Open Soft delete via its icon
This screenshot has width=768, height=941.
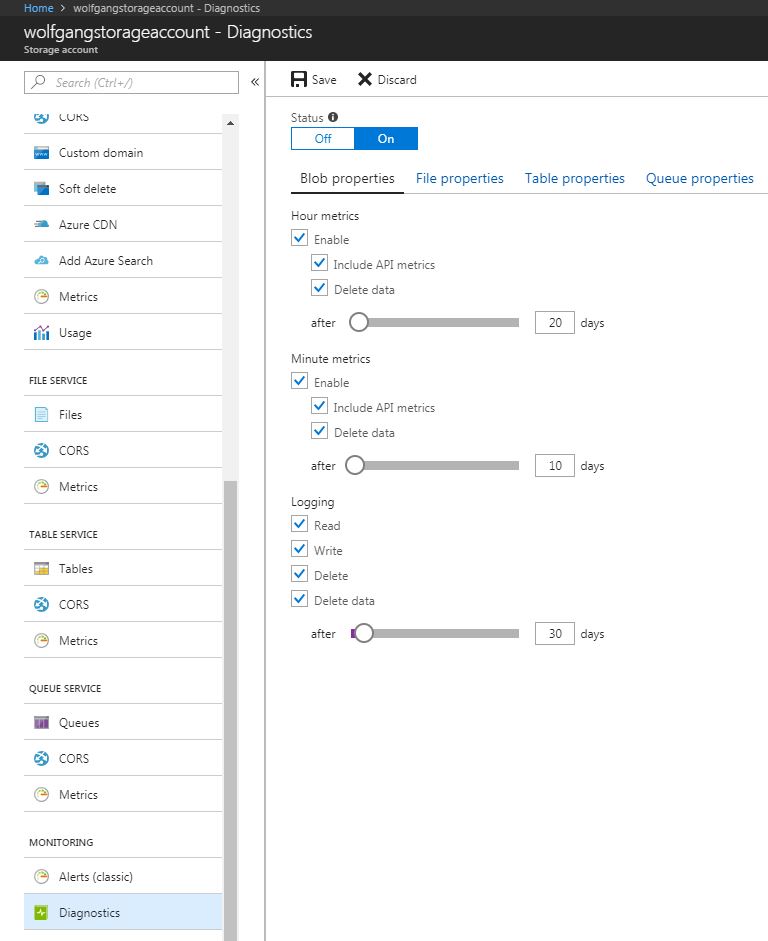[x=41, y=188]
